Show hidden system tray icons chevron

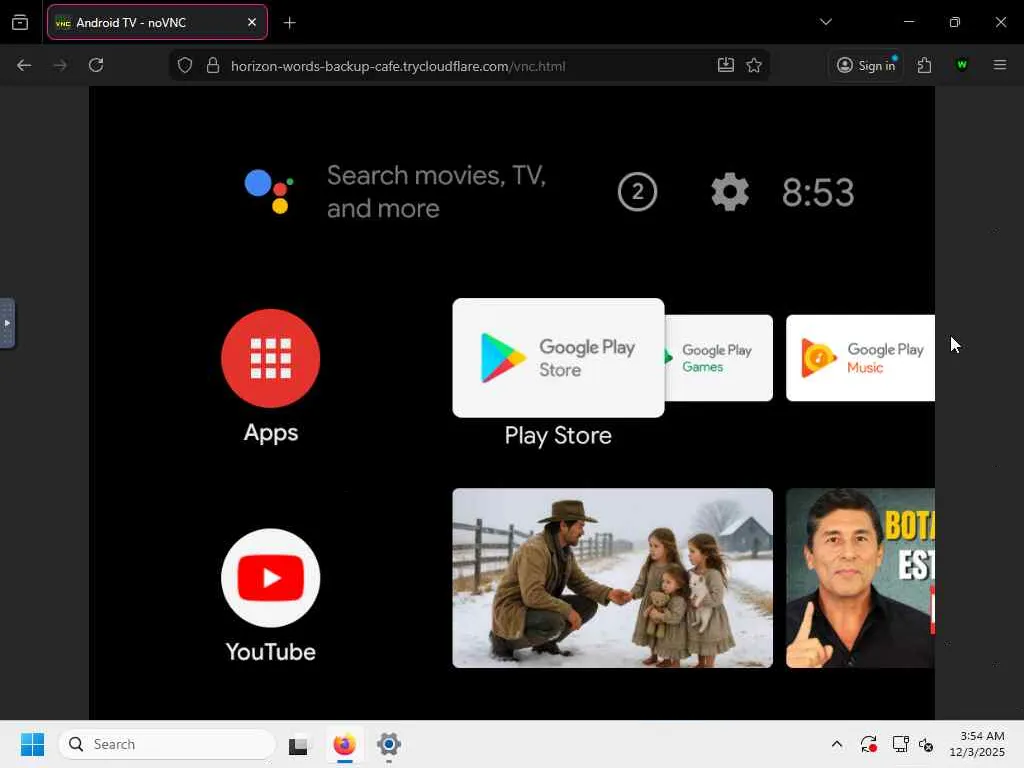click(x=837, y=744)
